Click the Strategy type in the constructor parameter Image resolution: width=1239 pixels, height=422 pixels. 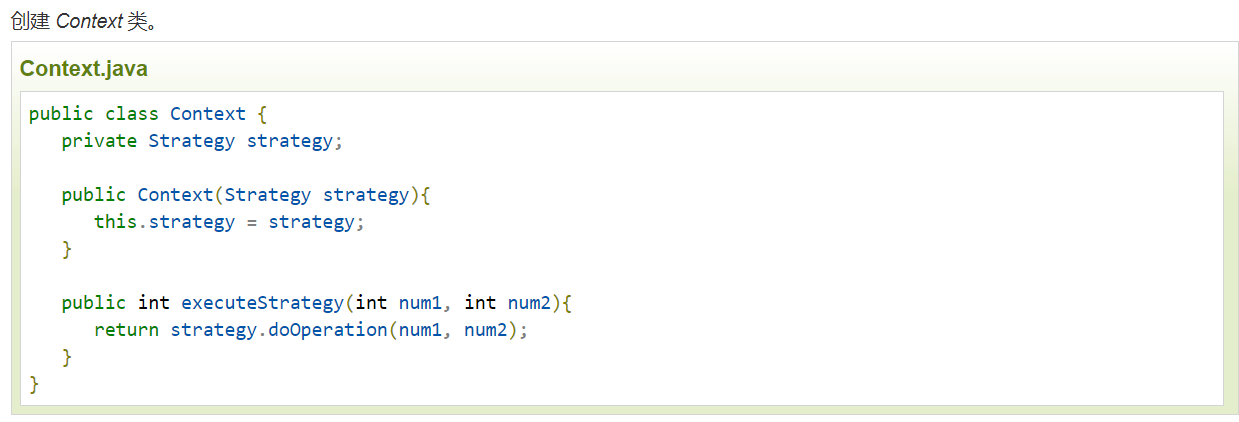[x=268, y=195]
